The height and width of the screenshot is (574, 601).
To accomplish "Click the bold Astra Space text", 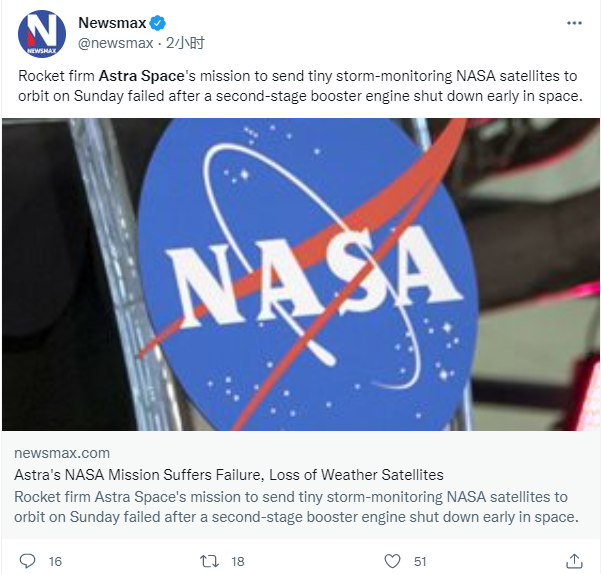I will (x=141, y=76).
